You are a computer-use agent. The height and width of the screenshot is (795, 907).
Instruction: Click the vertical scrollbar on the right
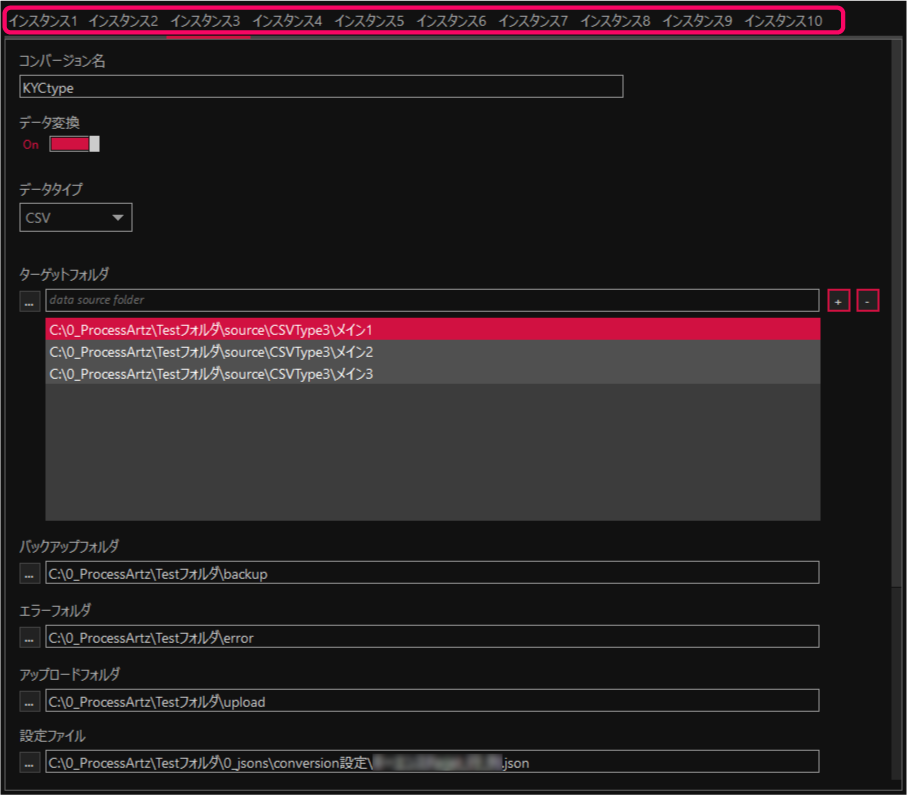point(897,300)
